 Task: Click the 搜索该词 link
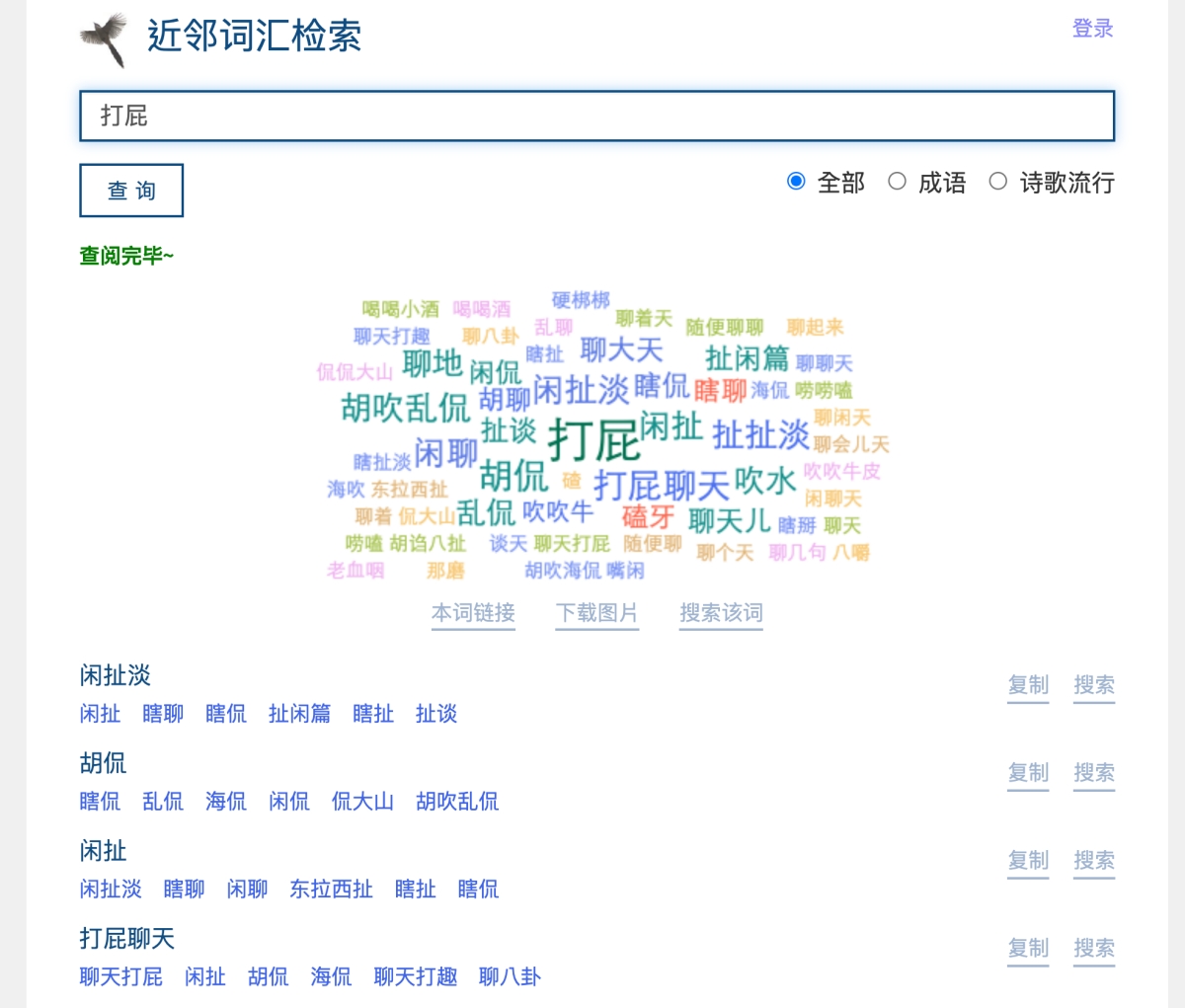pos(721,613)
